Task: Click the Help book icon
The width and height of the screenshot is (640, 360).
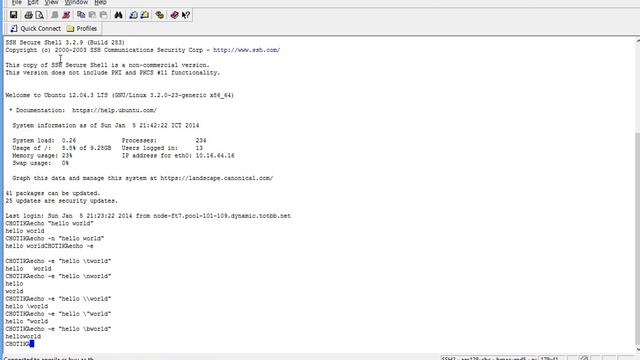Action: pos(174,15)
